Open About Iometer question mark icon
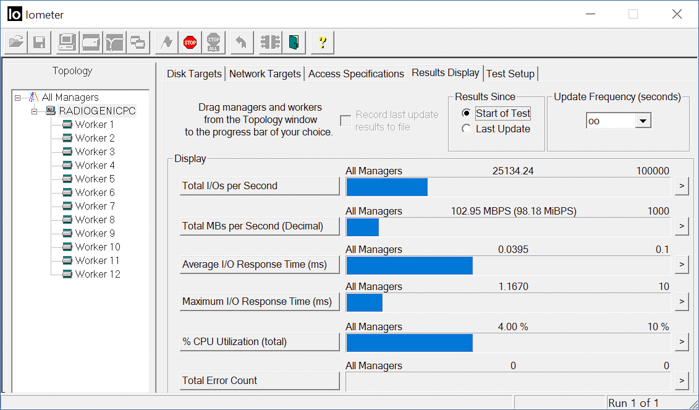This screenshot has width=699, height=410. pyautogui.click(x=322, y=43)
